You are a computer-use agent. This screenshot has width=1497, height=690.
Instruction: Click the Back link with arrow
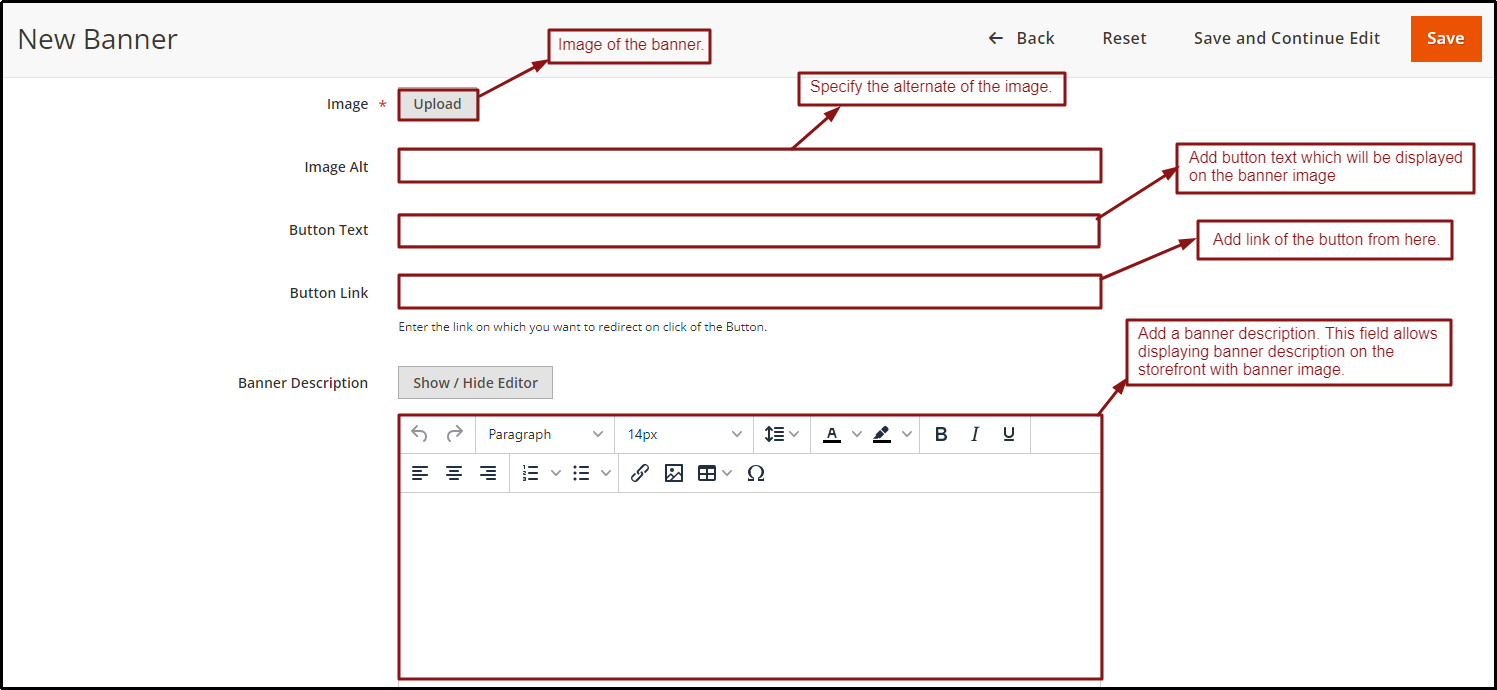pyautogui.click(x=1022, y=38)
